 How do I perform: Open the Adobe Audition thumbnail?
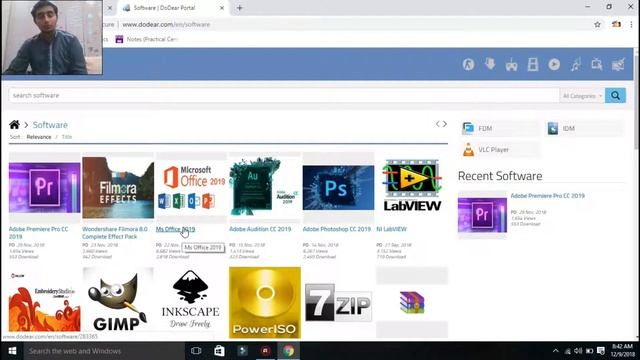pos(265,187)
